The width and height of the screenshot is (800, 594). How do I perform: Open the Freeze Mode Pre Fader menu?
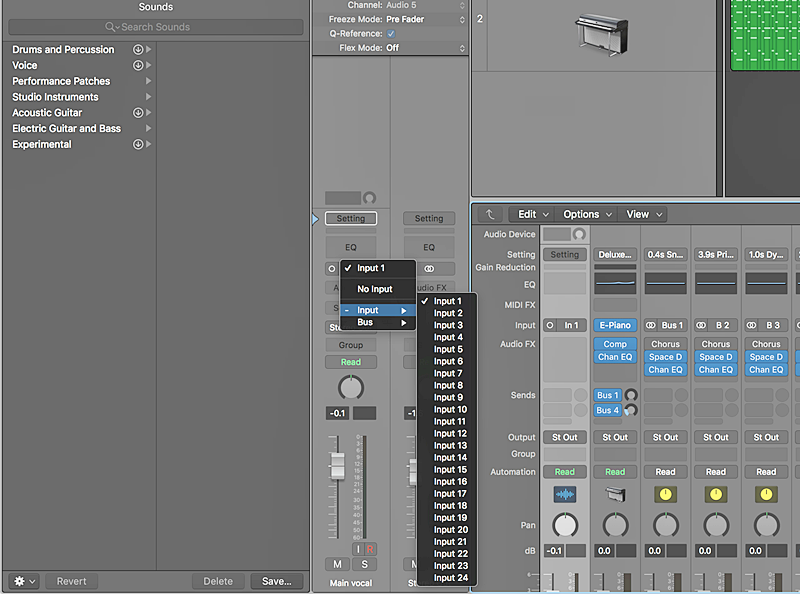(426, 19)
